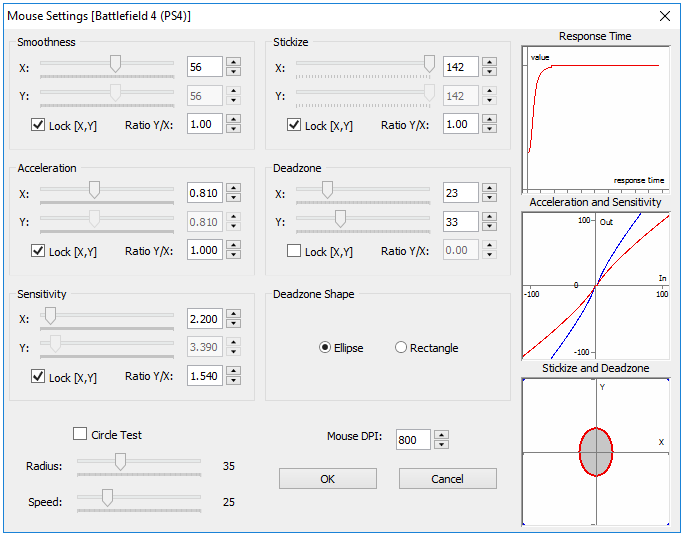
Task: Click the Acceleration and Sensitivity graph
Action: pos(595,286)
